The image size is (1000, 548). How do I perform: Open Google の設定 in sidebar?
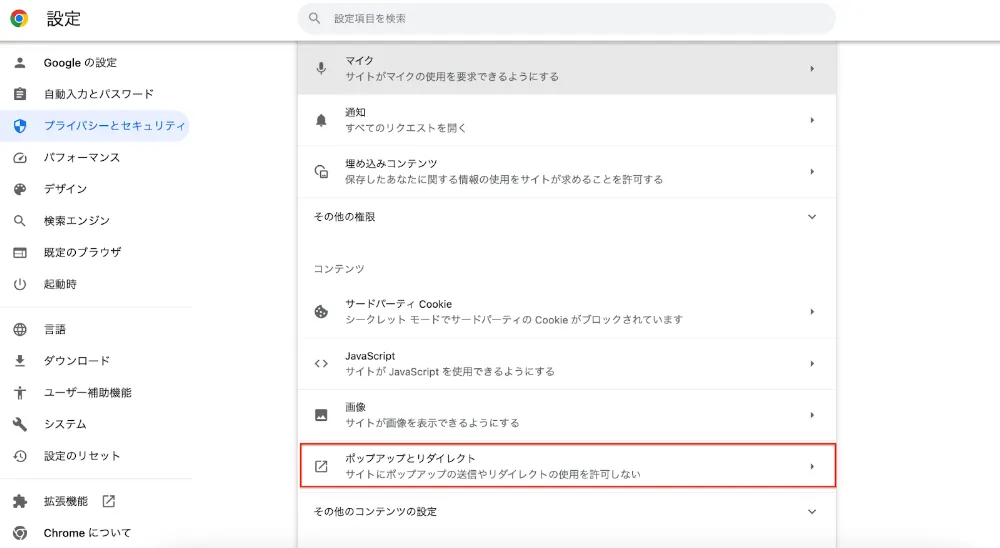(x=80, y=63)
